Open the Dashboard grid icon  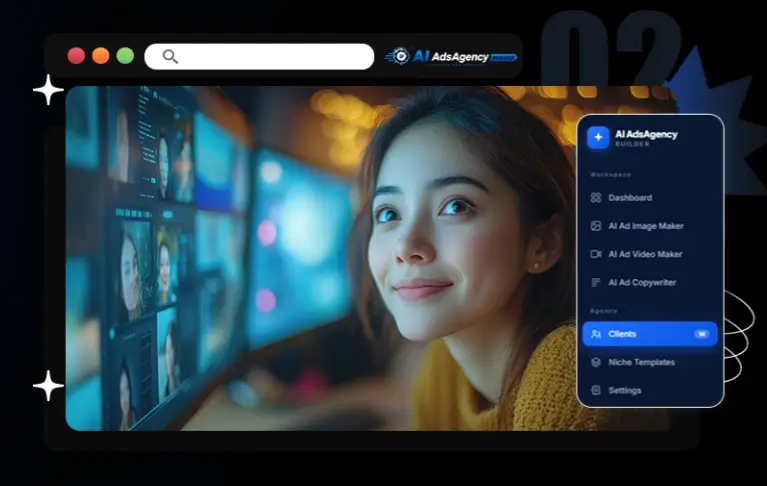(x=595, y=198)
